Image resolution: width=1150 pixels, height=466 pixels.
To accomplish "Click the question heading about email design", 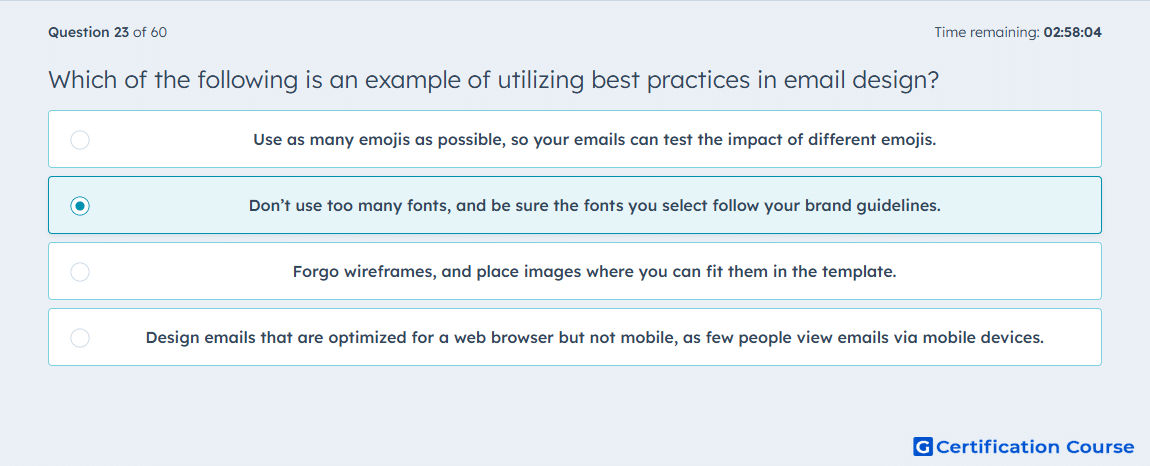I will point(493,80).
